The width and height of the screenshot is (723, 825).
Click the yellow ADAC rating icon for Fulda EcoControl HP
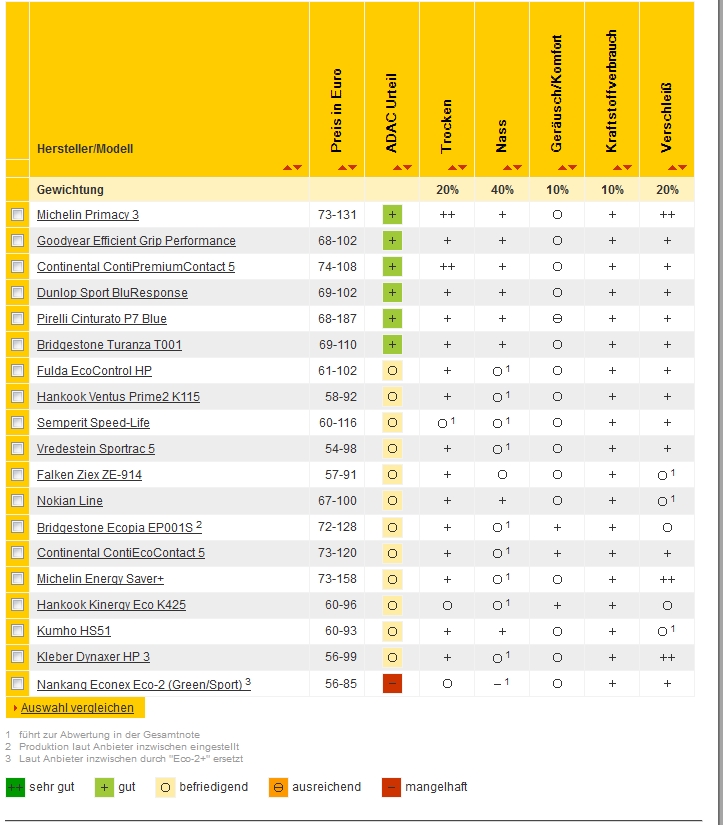coord(392,371)
